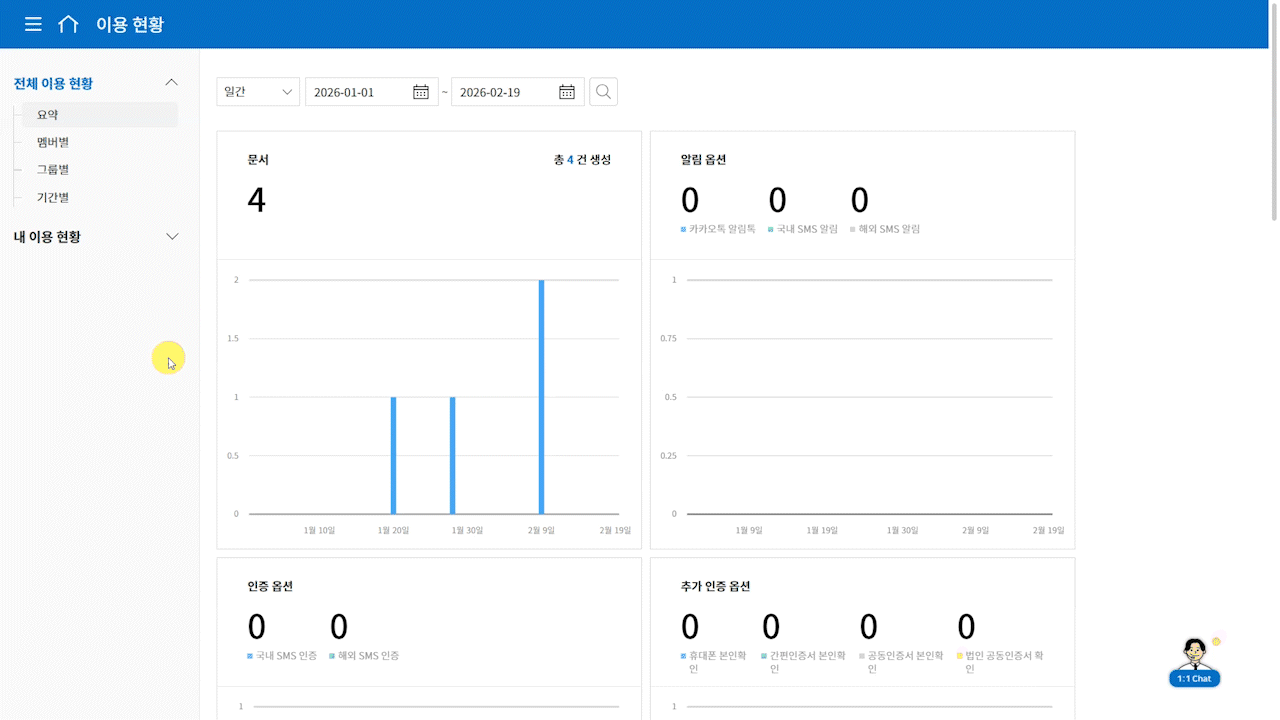Open the end date calendar icon
Viewport: 1280px width, 720px height.
click(567, 92)
